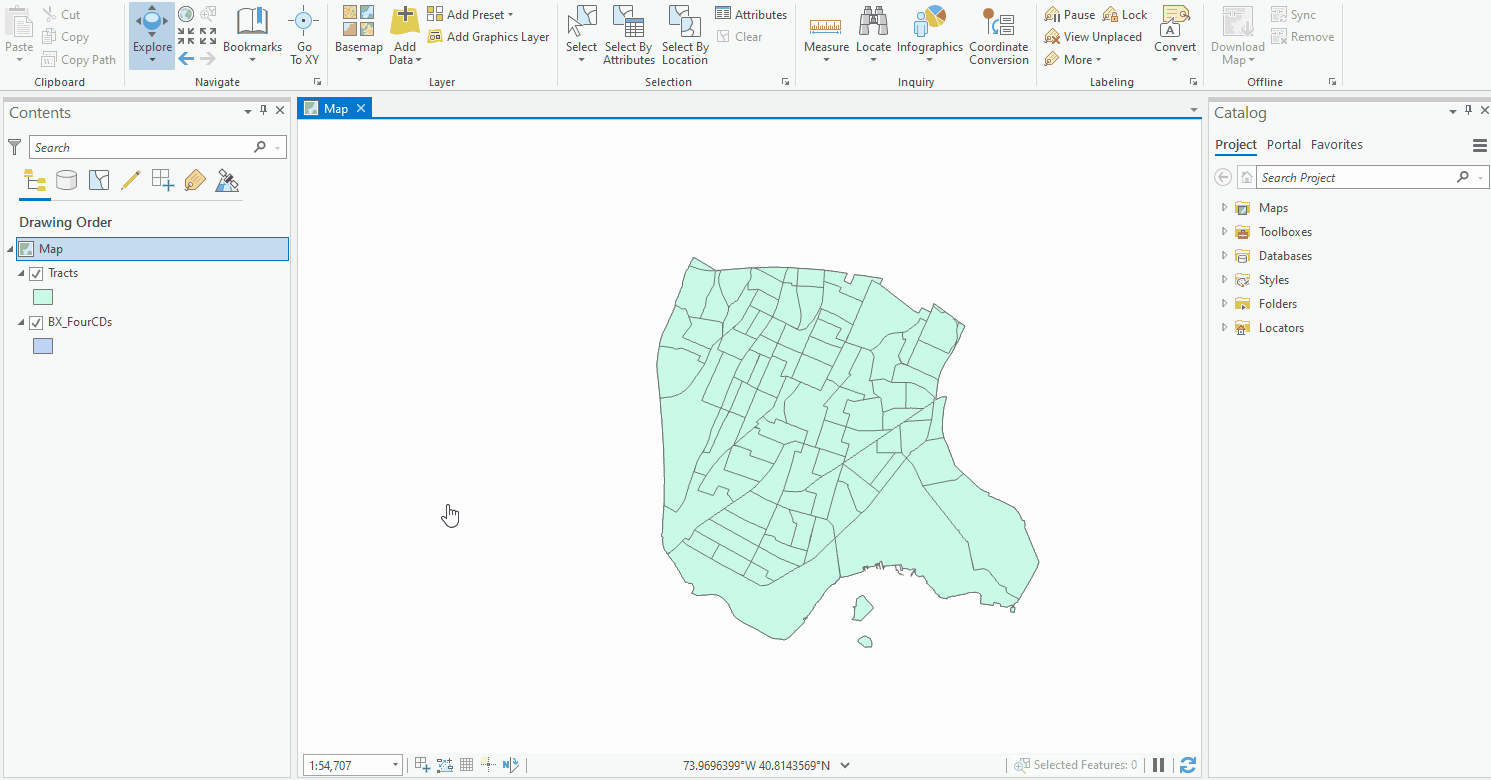Switch to List By Editing pencil
Screen dimensions: 1491x780
pyautogui.click(x=131, y=180)
